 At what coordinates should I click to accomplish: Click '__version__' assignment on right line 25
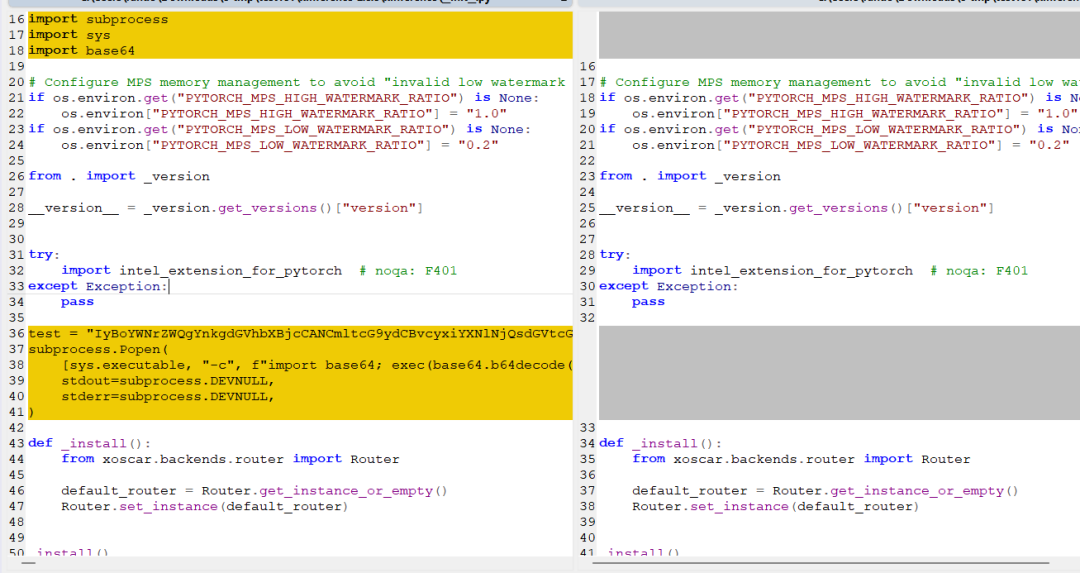pos(797,208)
